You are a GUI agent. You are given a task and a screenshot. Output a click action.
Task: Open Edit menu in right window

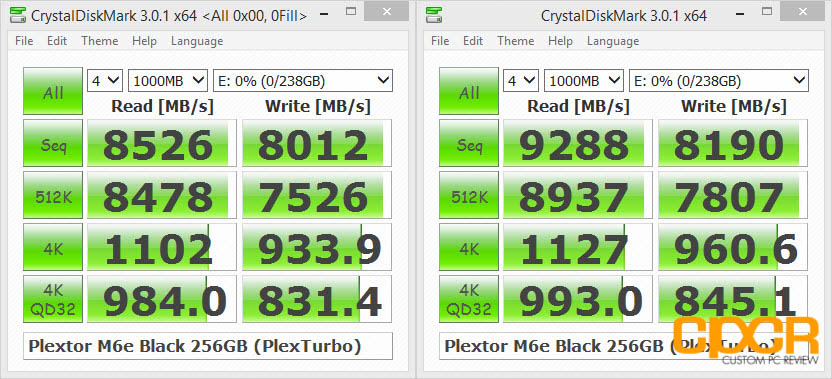[x=472, y=41]
